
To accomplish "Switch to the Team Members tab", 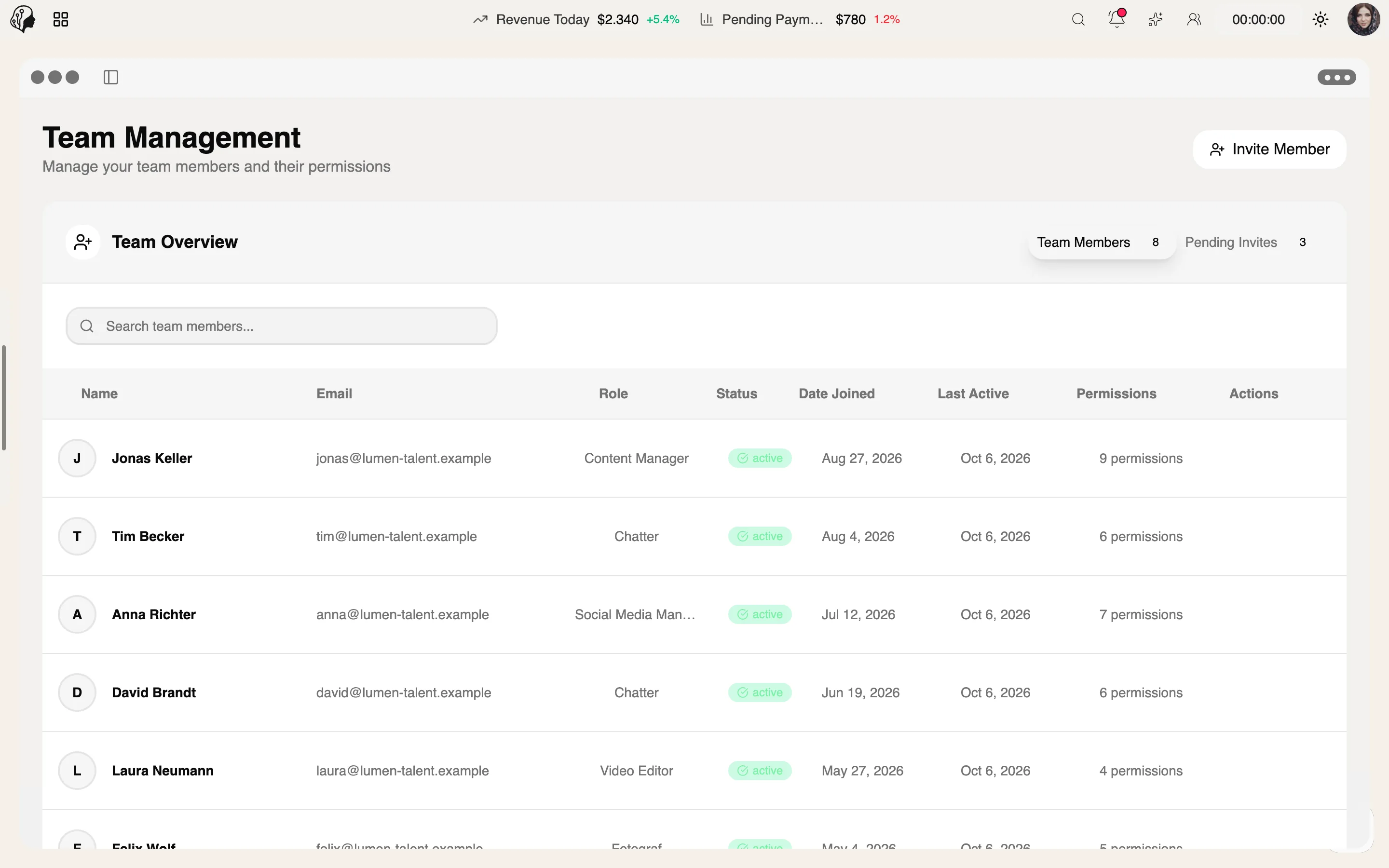I will (x=1102, y=242).
